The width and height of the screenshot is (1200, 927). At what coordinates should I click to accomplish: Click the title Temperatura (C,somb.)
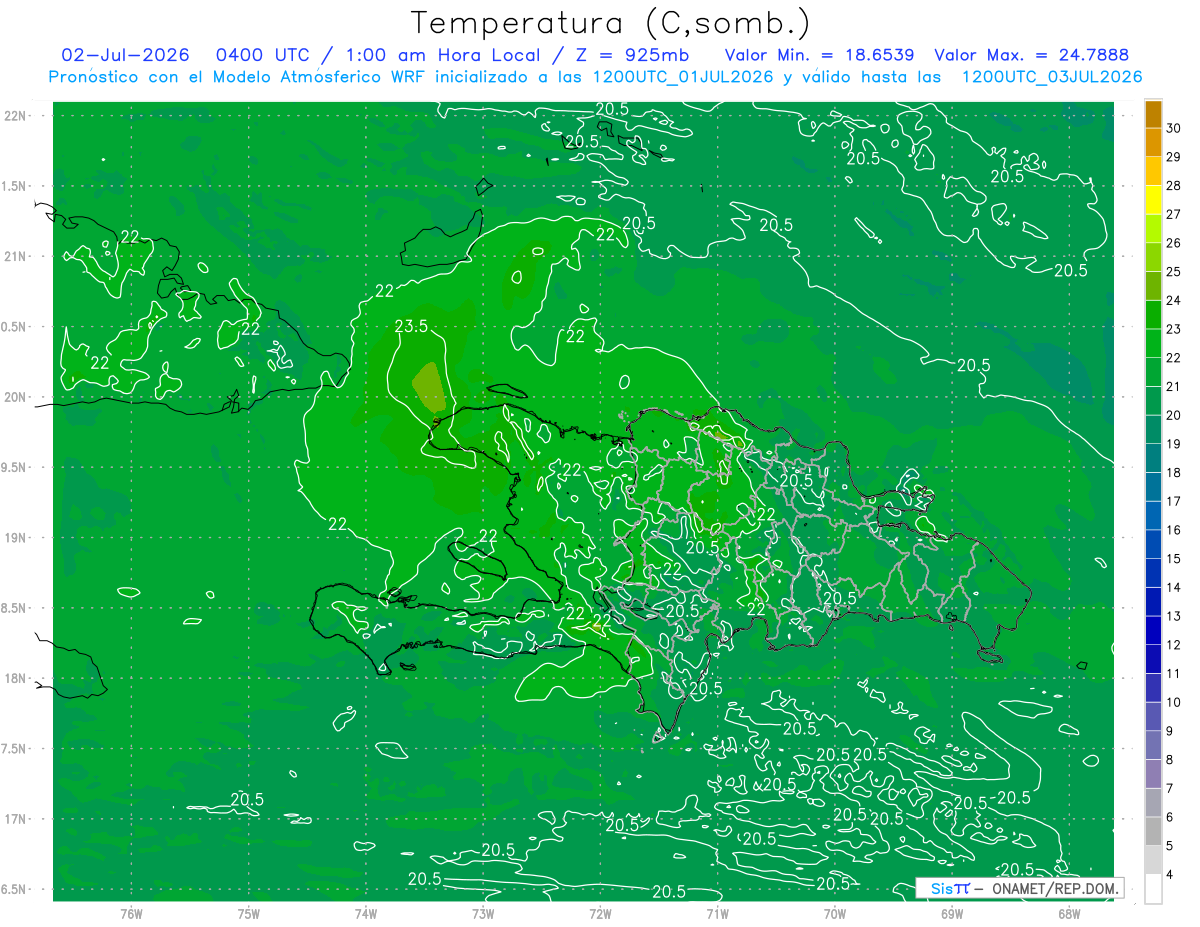(x=611, y=24)
